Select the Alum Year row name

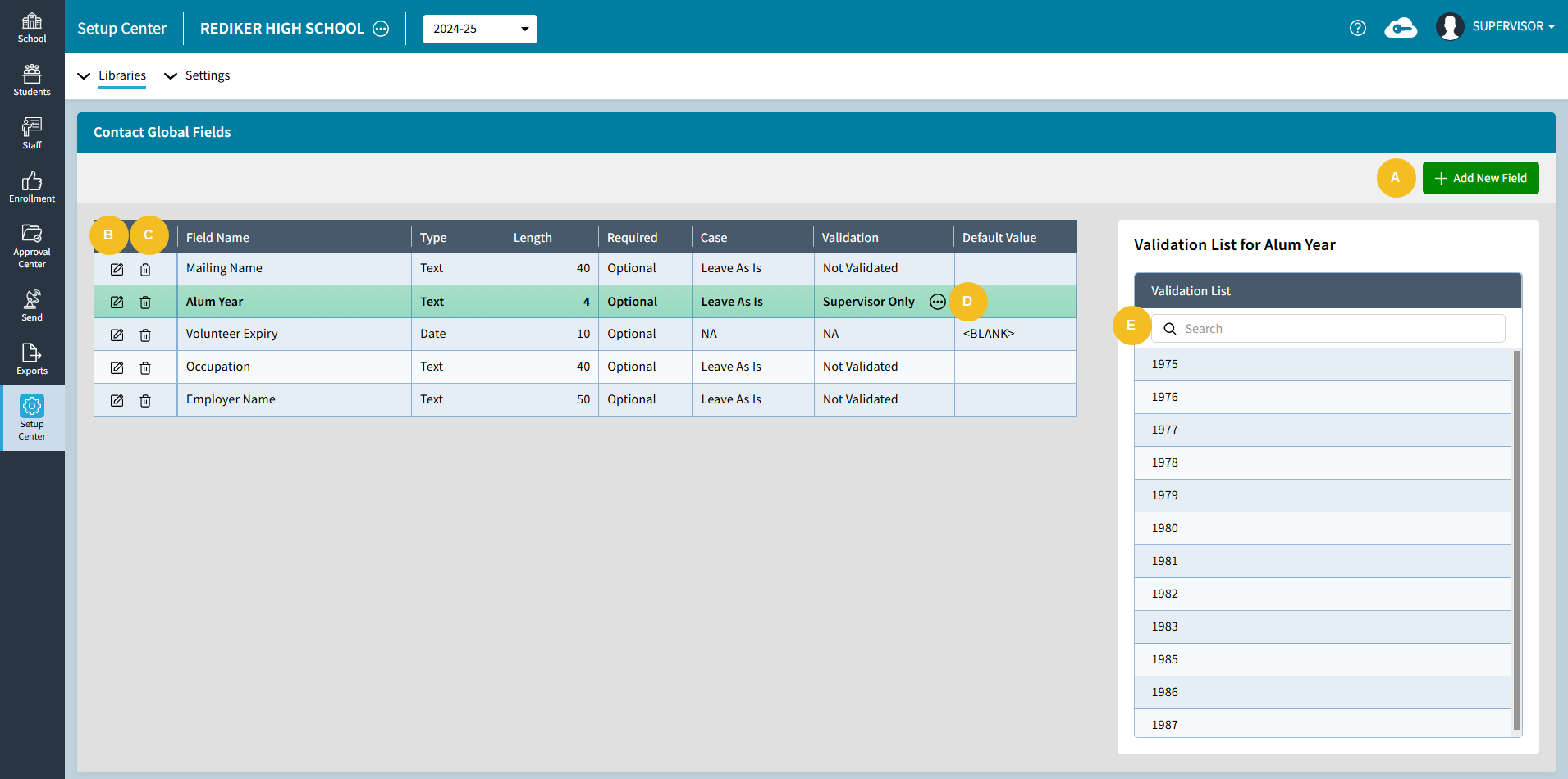214,302
